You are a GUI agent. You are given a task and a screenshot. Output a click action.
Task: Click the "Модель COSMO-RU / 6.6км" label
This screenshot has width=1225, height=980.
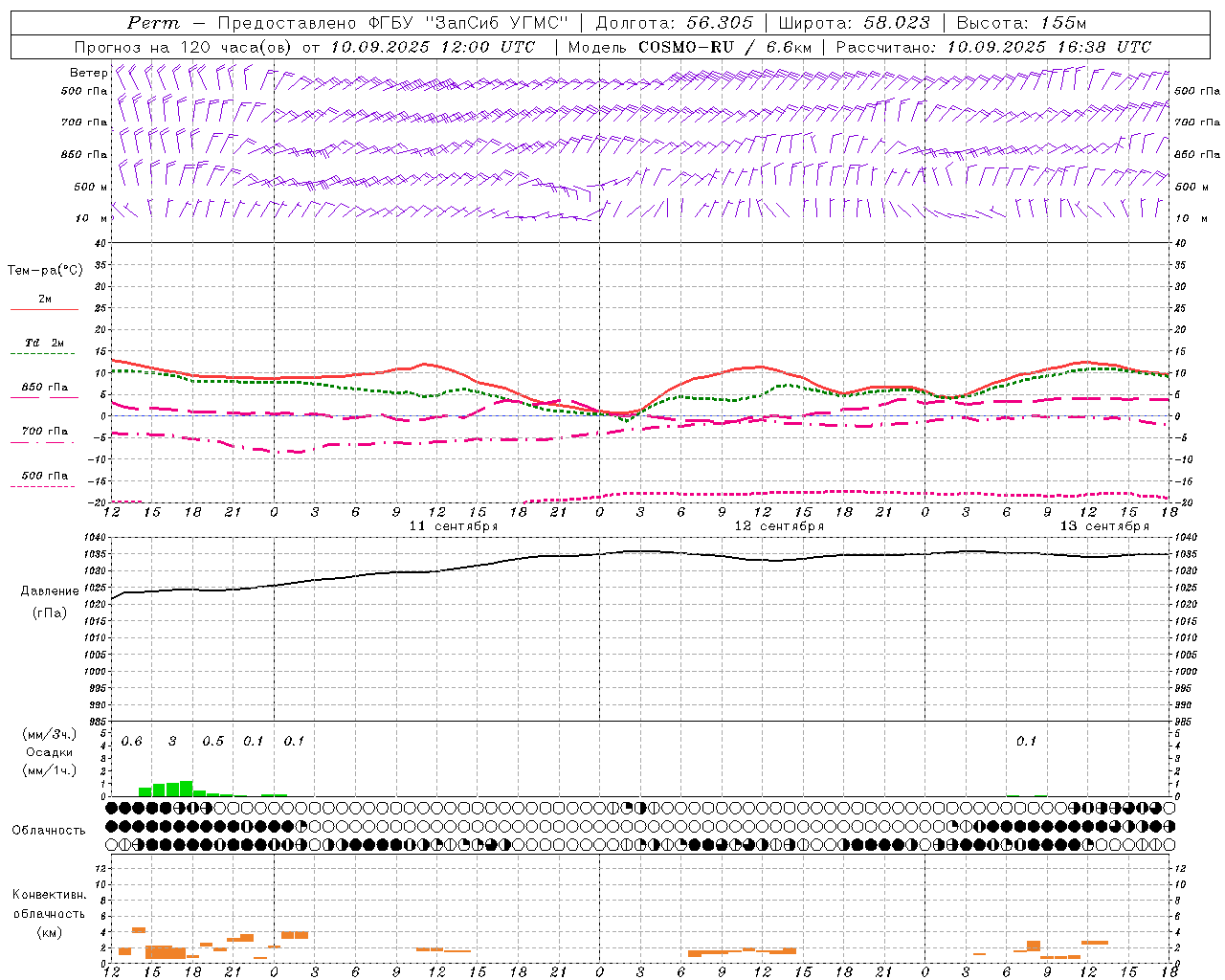tap(689, 47)
